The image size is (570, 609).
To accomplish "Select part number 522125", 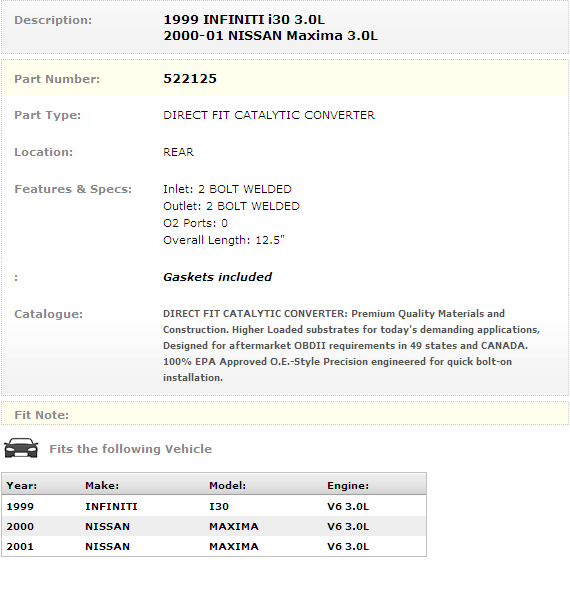I will pyautogui.click(x=190, y=79).
